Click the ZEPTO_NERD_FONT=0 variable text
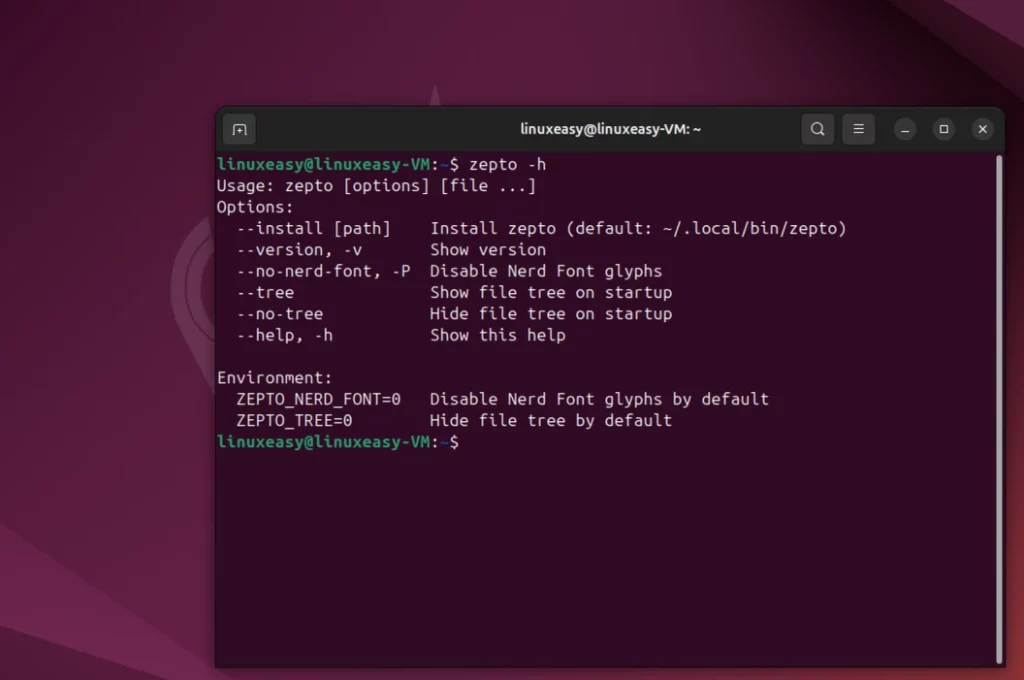This screenshot has width=1024, height=680. click(318, 399)
